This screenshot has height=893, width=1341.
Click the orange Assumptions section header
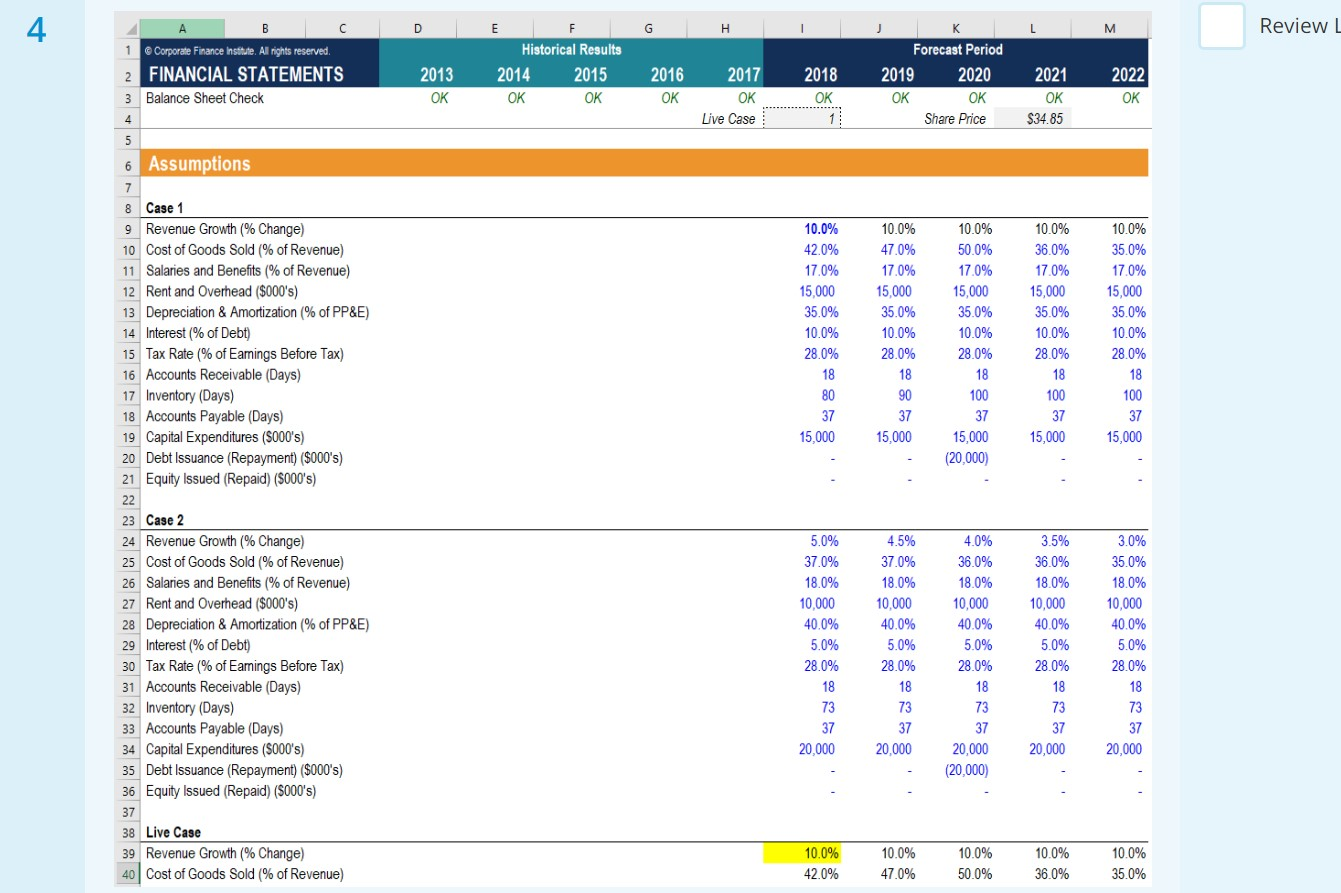point(644,164)
